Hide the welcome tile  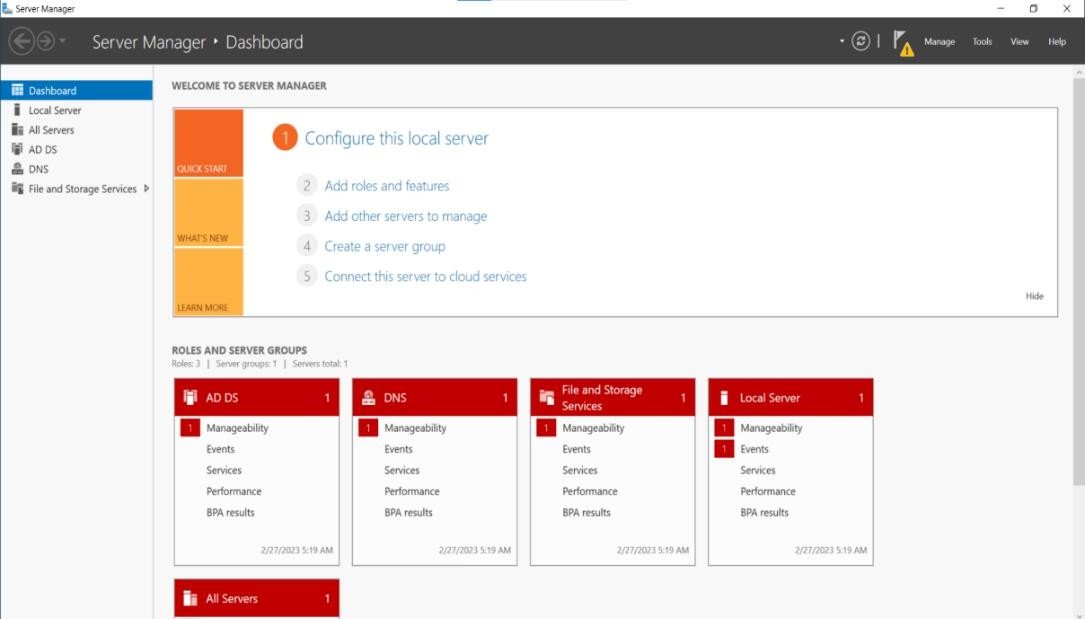(x=1034, y=296)
